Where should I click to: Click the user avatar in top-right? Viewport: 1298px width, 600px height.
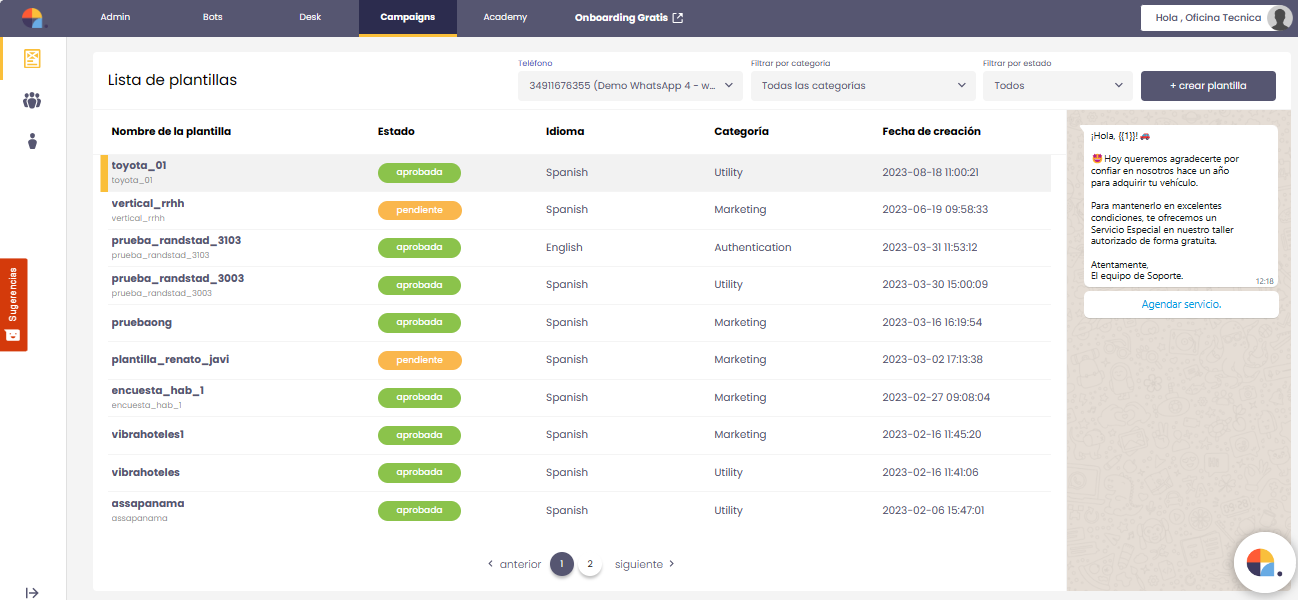click(1279, 18)
